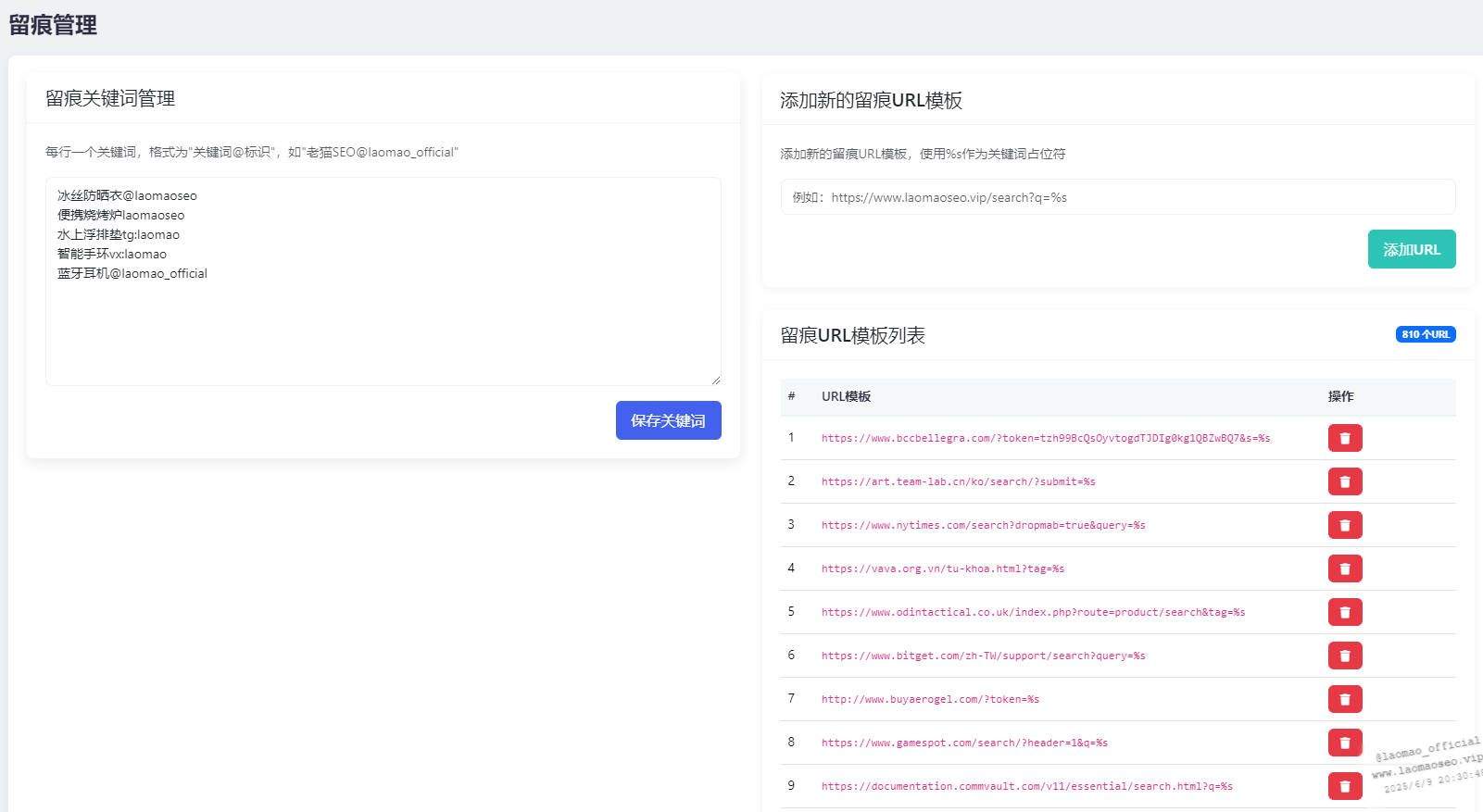The width and height of the screenshot is (1483, 812).
Task: Delete the documentation.commvault.com URL template
Action: [1345, 786]
